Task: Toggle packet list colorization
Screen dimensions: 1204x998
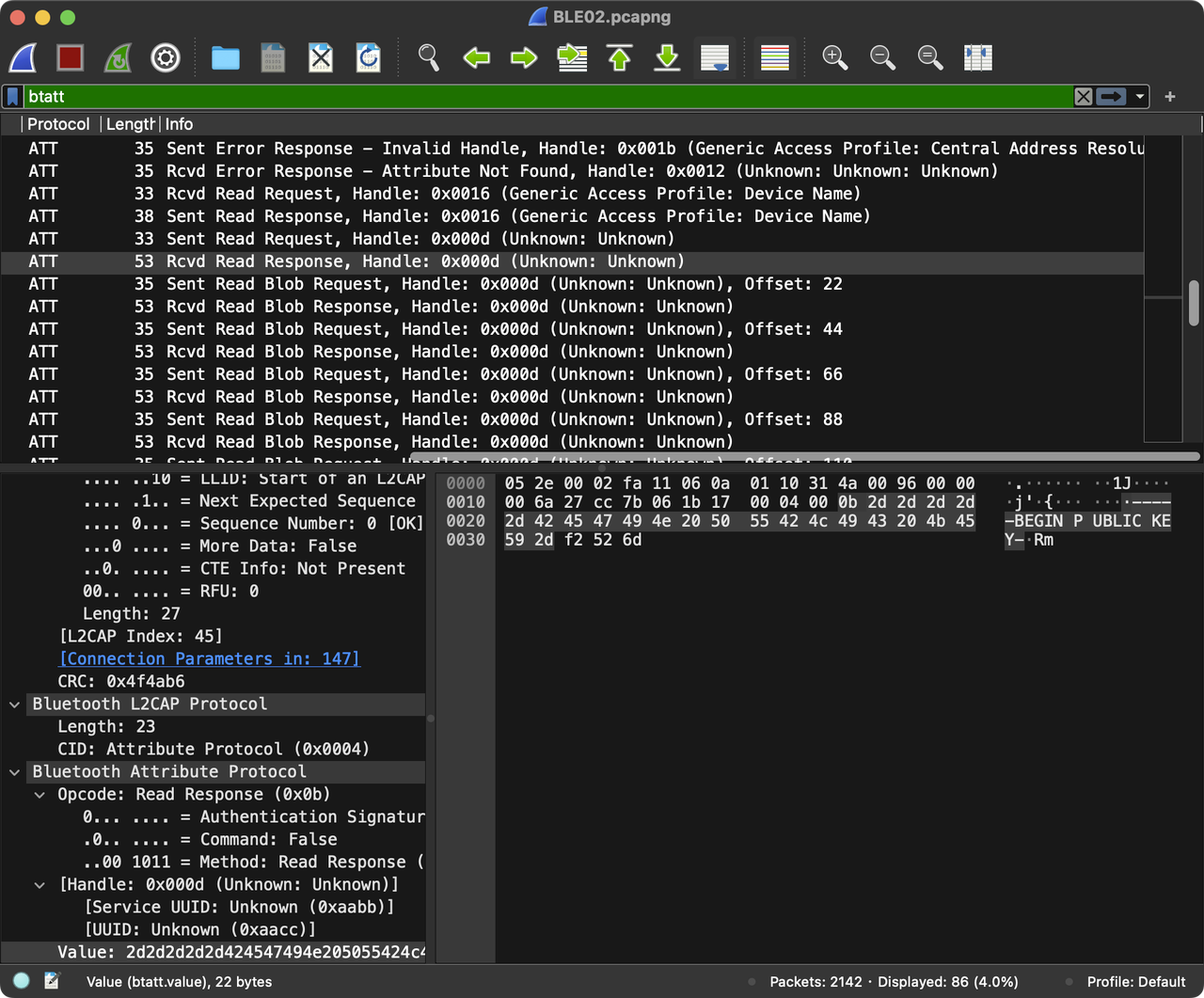Action: pyautogui.click(x=774, y=57)
